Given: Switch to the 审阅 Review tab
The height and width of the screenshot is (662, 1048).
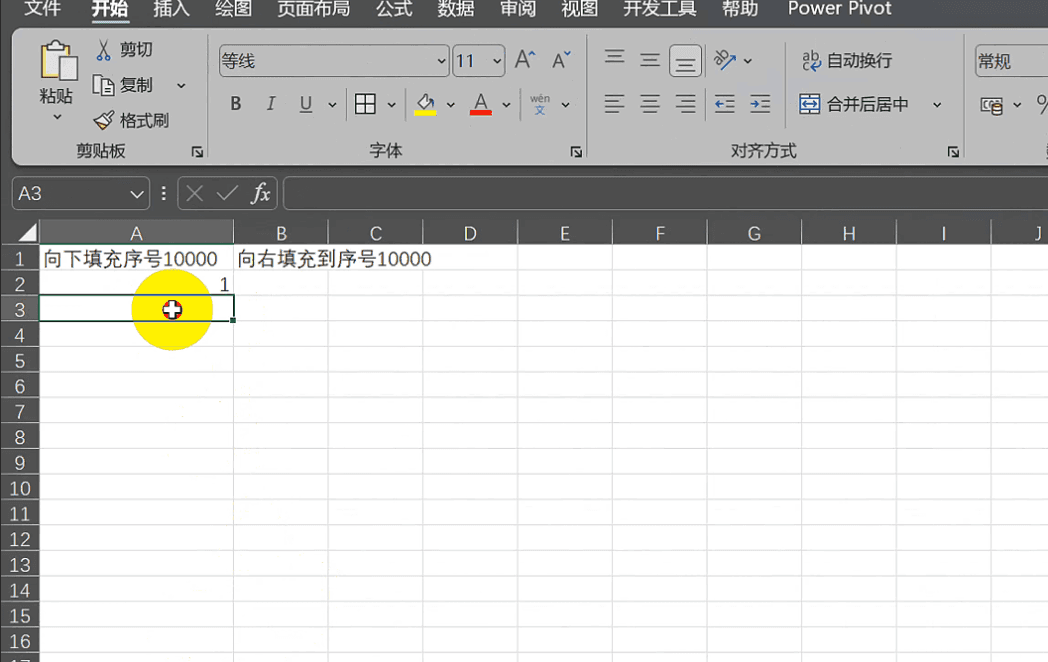Looking at the screenshot, I should [x=517, y=9].
